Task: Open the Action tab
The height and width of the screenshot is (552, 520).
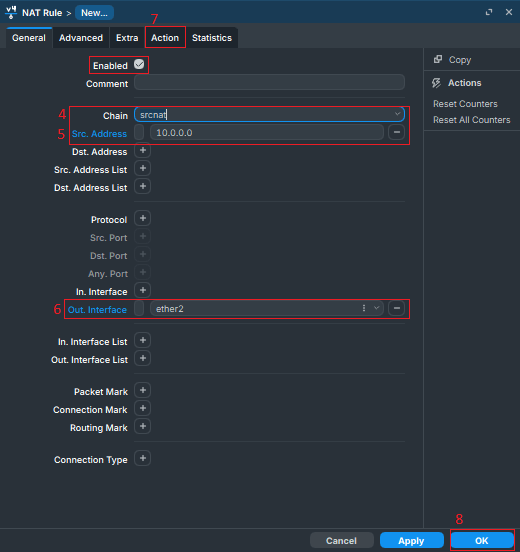Action: click(x=165, y=38)
